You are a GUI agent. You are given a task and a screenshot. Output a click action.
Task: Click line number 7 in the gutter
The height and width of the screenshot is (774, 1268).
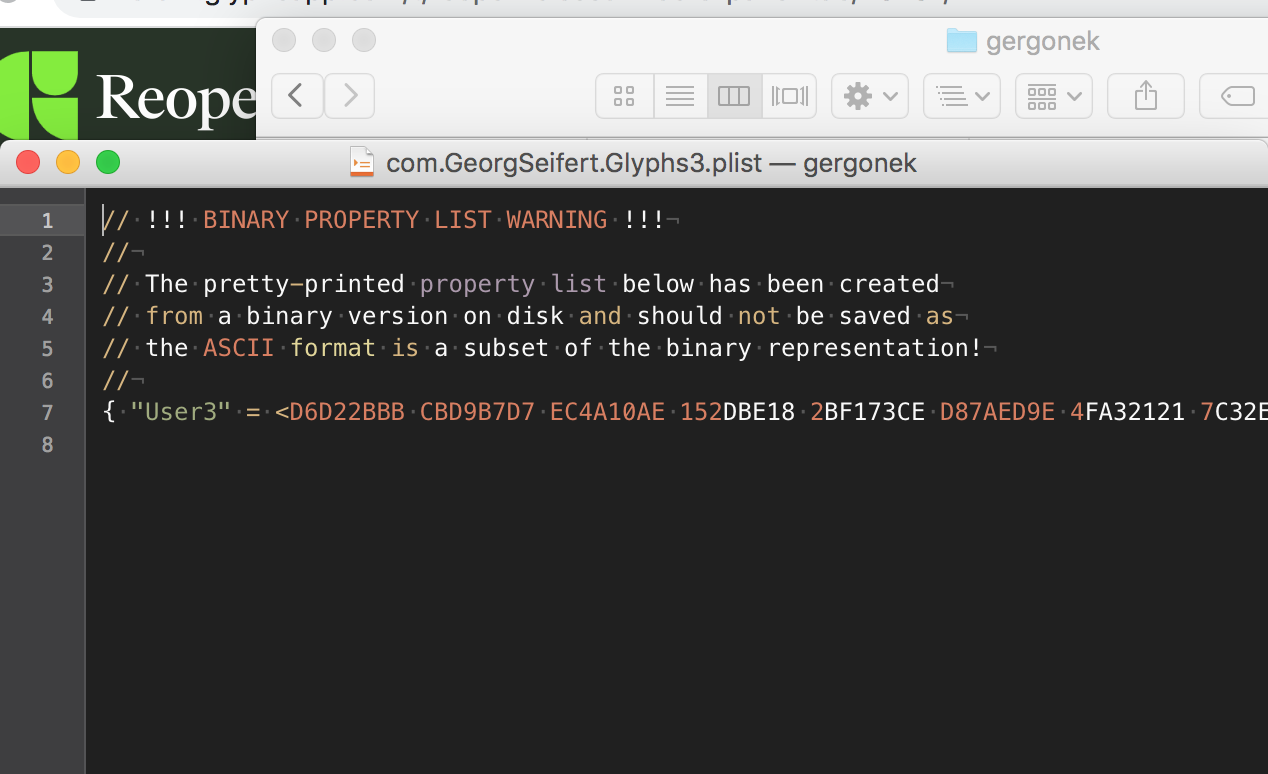pyautogui.click(x=47, y=412)
